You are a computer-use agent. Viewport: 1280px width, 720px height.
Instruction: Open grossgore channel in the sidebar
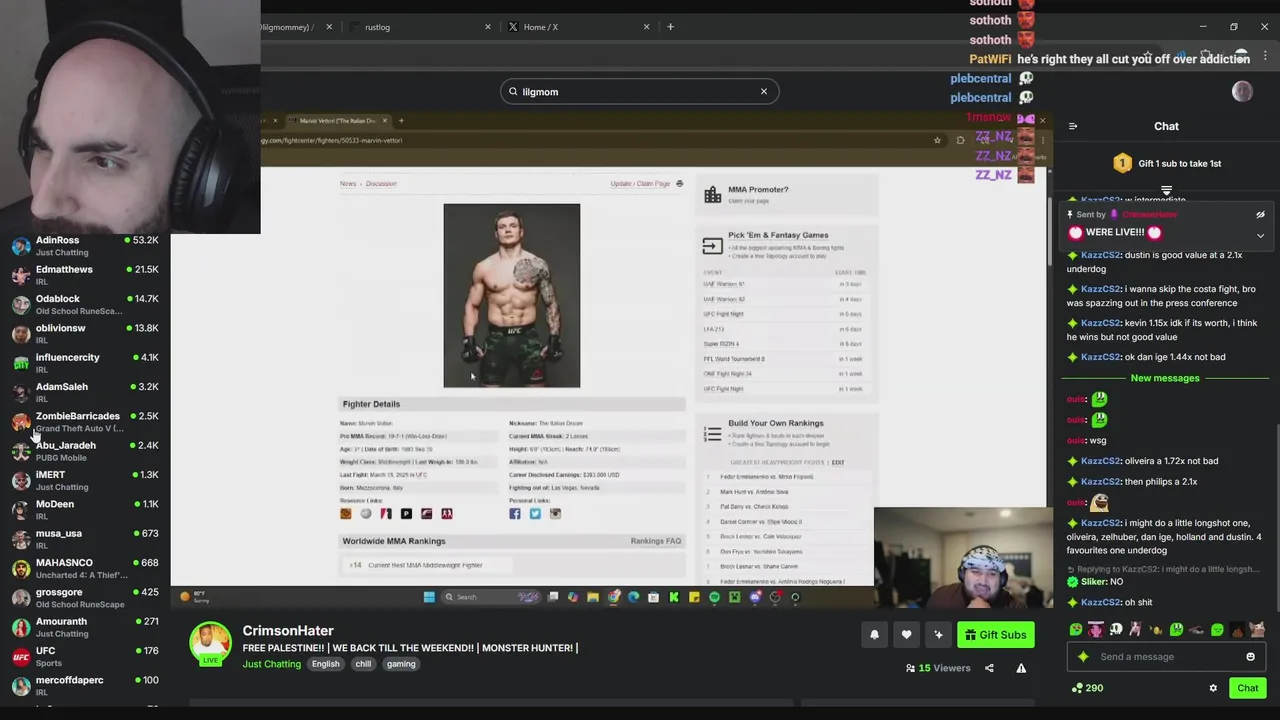point(85,598)
